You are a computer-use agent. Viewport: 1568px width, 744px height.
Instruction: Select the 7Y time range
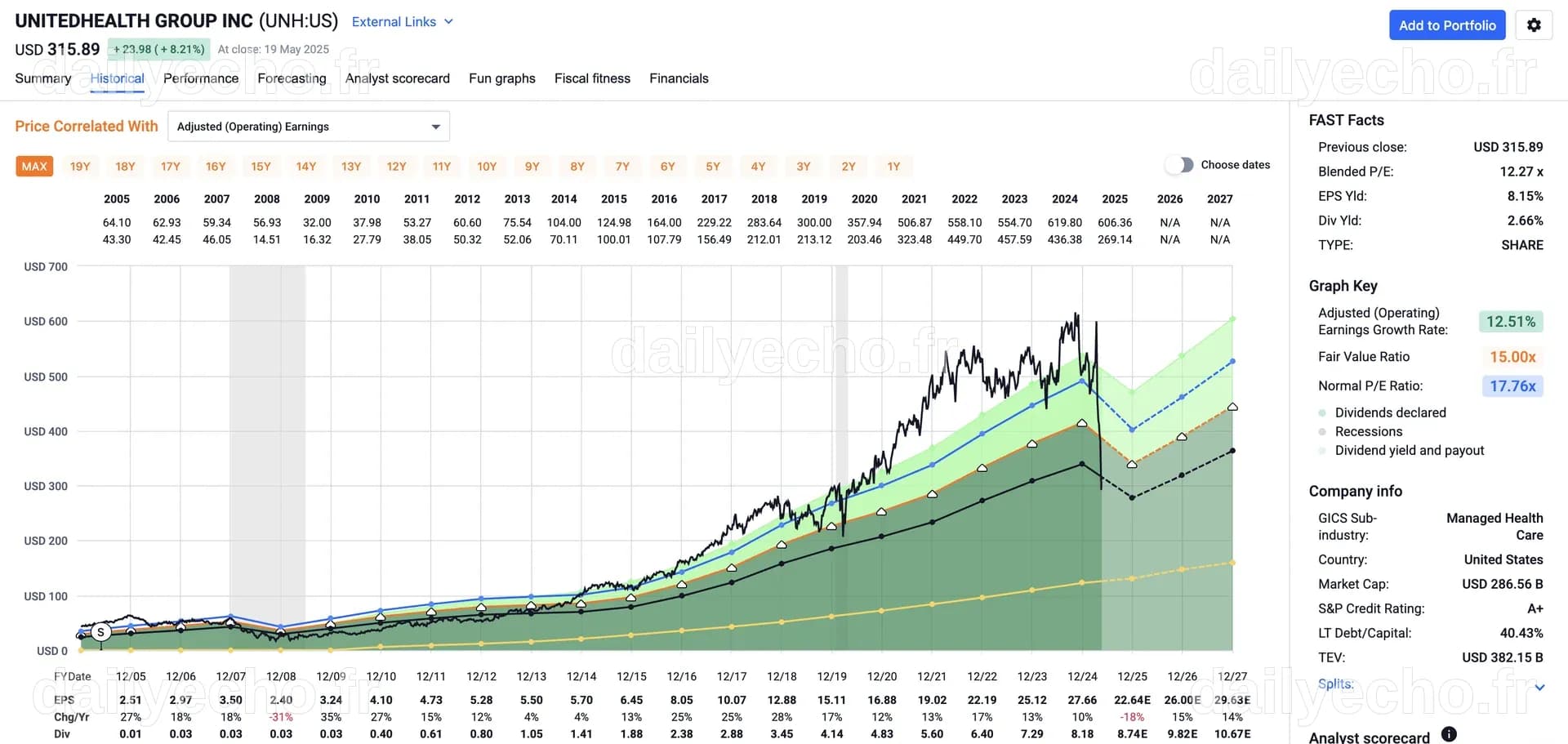(x=622, y=167)
